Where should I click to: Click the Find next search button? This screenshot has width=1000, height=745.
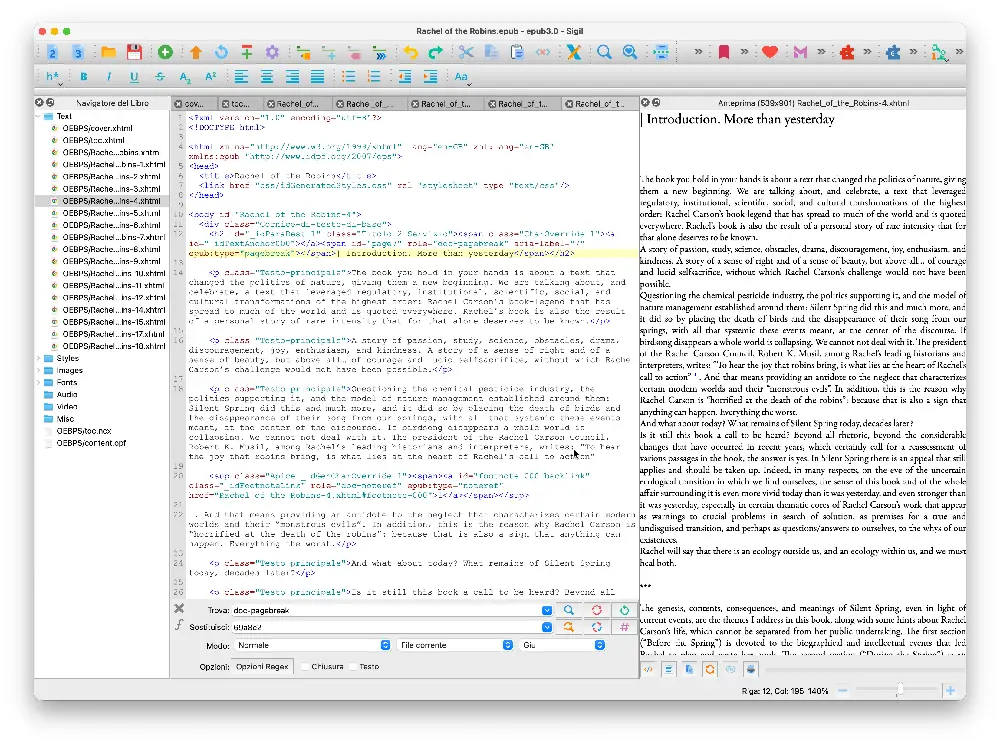tap(568, 609)
